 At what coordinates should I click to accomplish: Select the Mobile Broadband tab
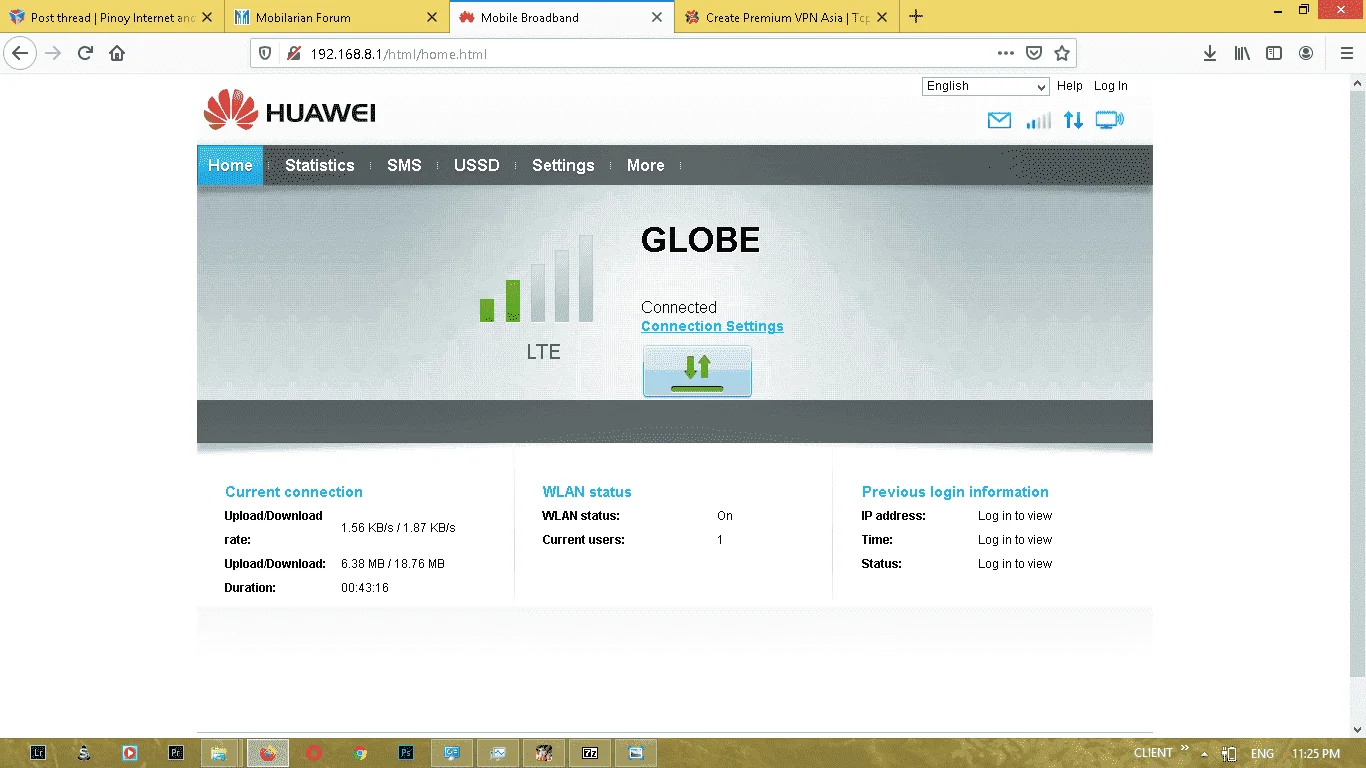coord(561,17)
